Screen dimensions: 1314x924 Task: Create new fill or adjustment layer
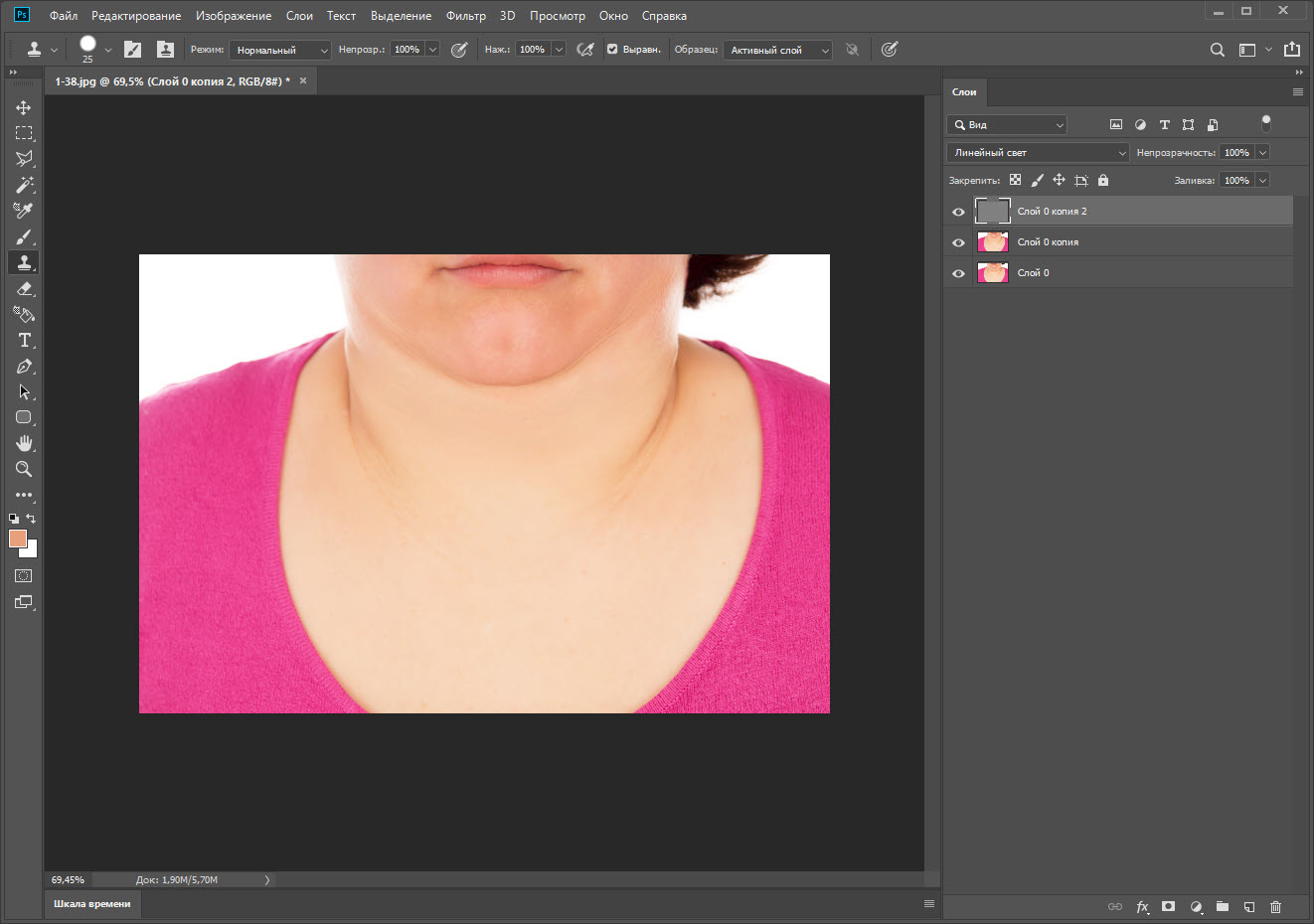tap(1196, 907)
